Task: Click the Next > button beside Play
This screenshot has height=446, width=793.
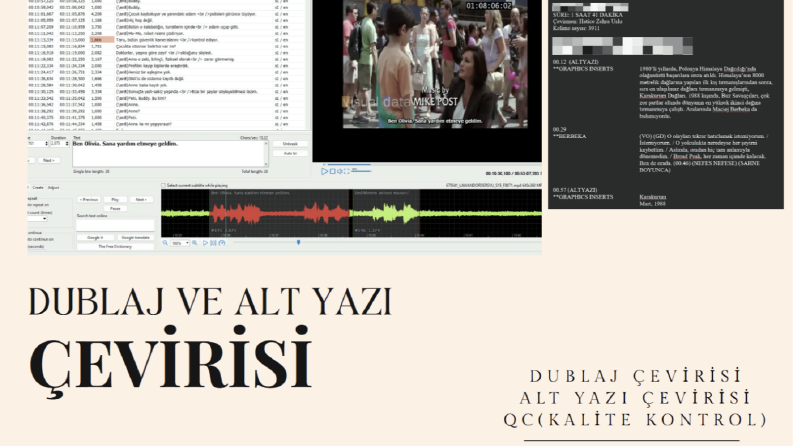Action: (141, 200)
